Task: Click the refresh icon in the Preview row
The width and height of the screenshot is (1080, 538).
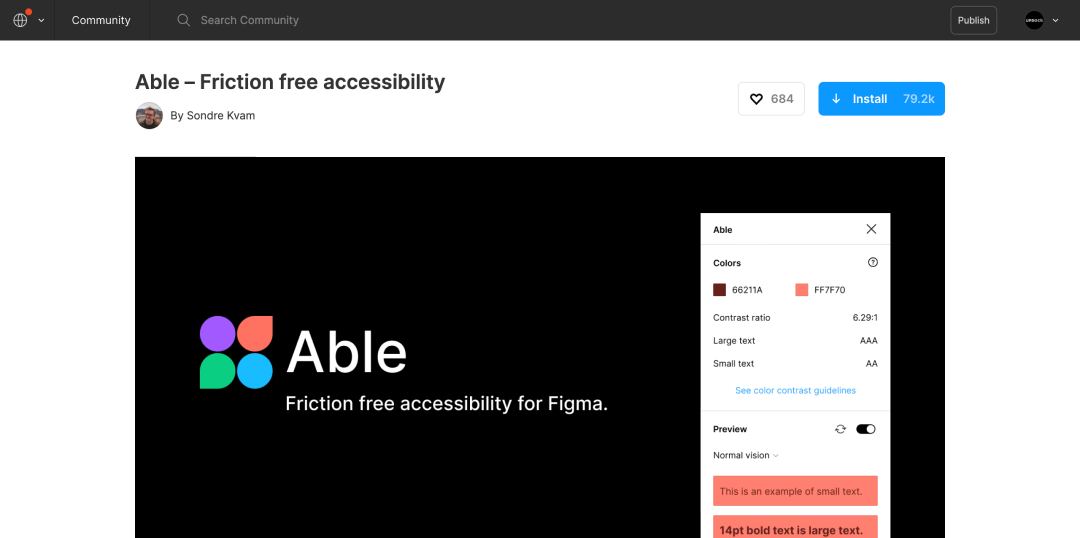Action: [x=840, y=429]
